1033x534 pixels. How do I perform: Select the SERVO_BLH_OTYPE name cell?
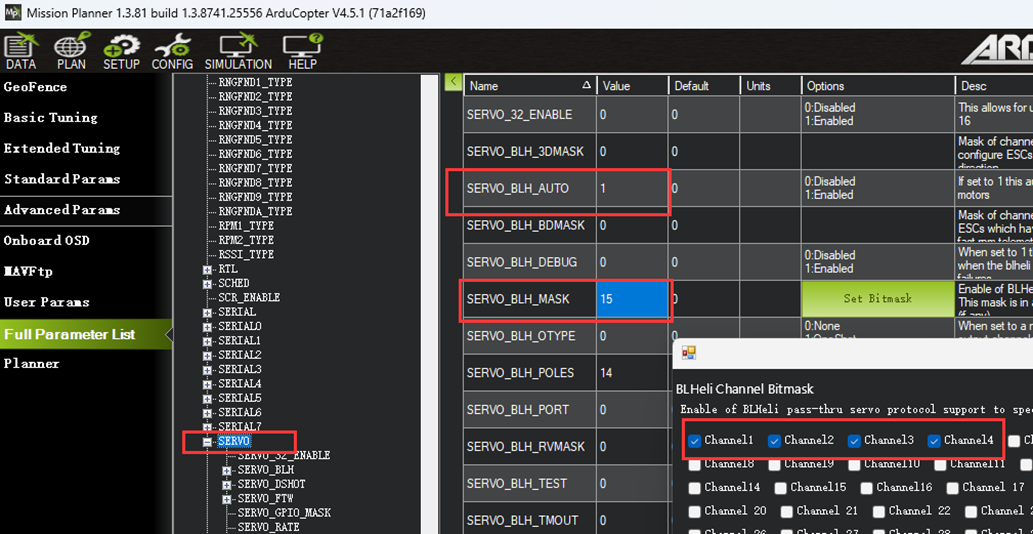[530, 336]
